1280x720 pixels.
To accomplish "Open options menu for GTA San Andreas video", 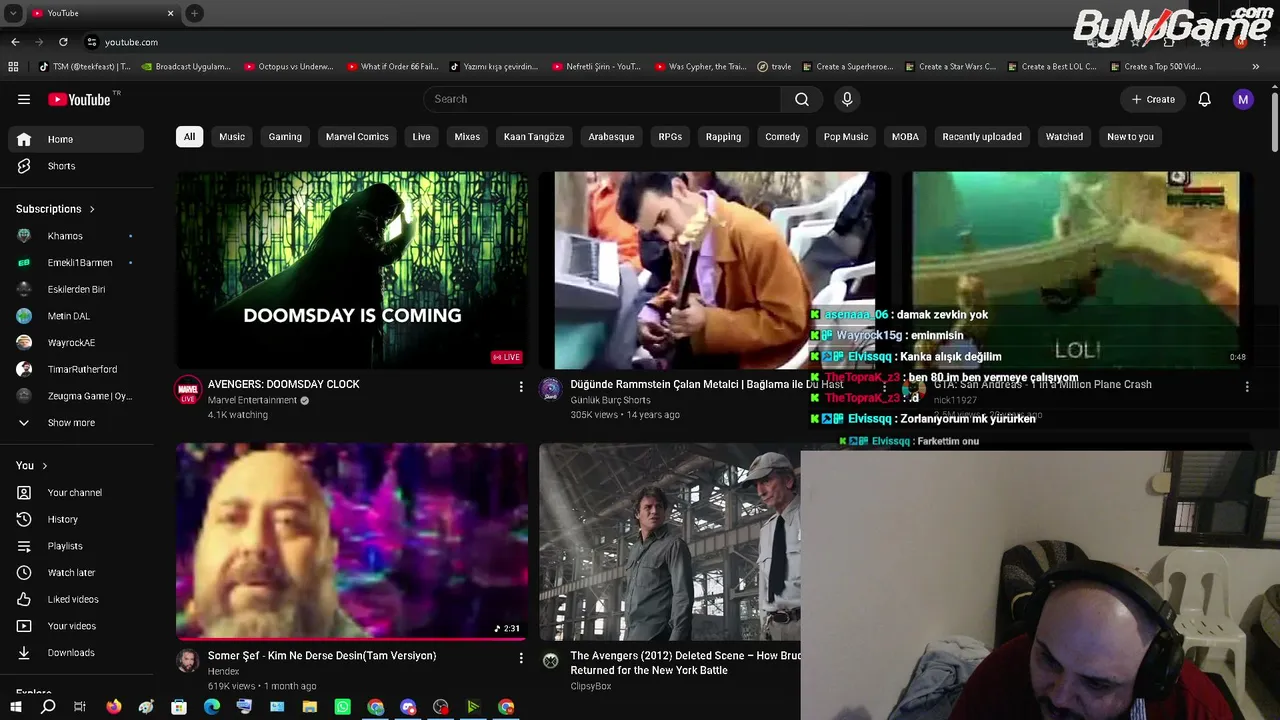I will pyautogui.click(x=1247, y=386).
